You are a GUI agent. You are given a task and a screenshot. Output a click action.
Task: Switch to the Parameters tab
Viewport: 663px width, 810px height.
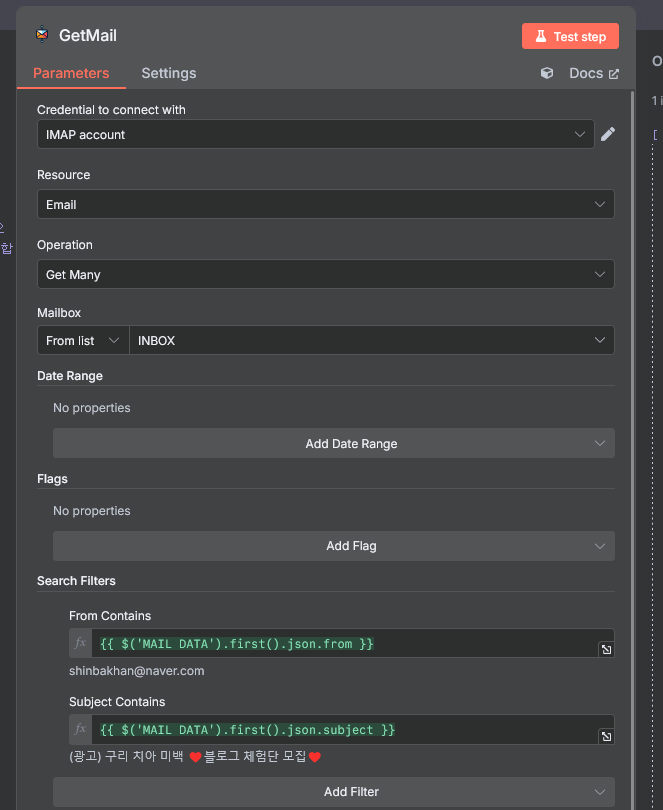click(x=71, y=73)
